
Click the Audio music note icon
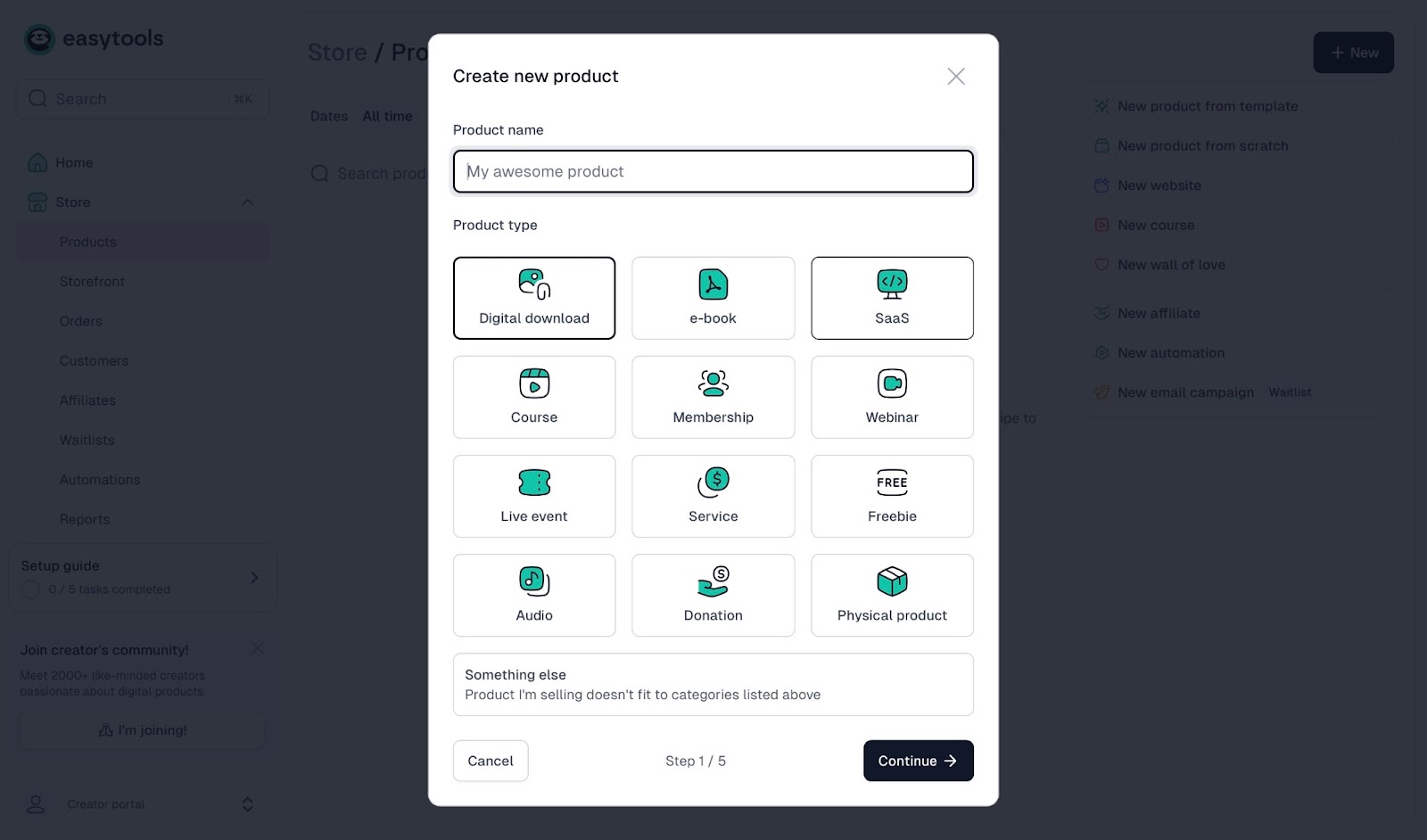click(x=534, y=581)
